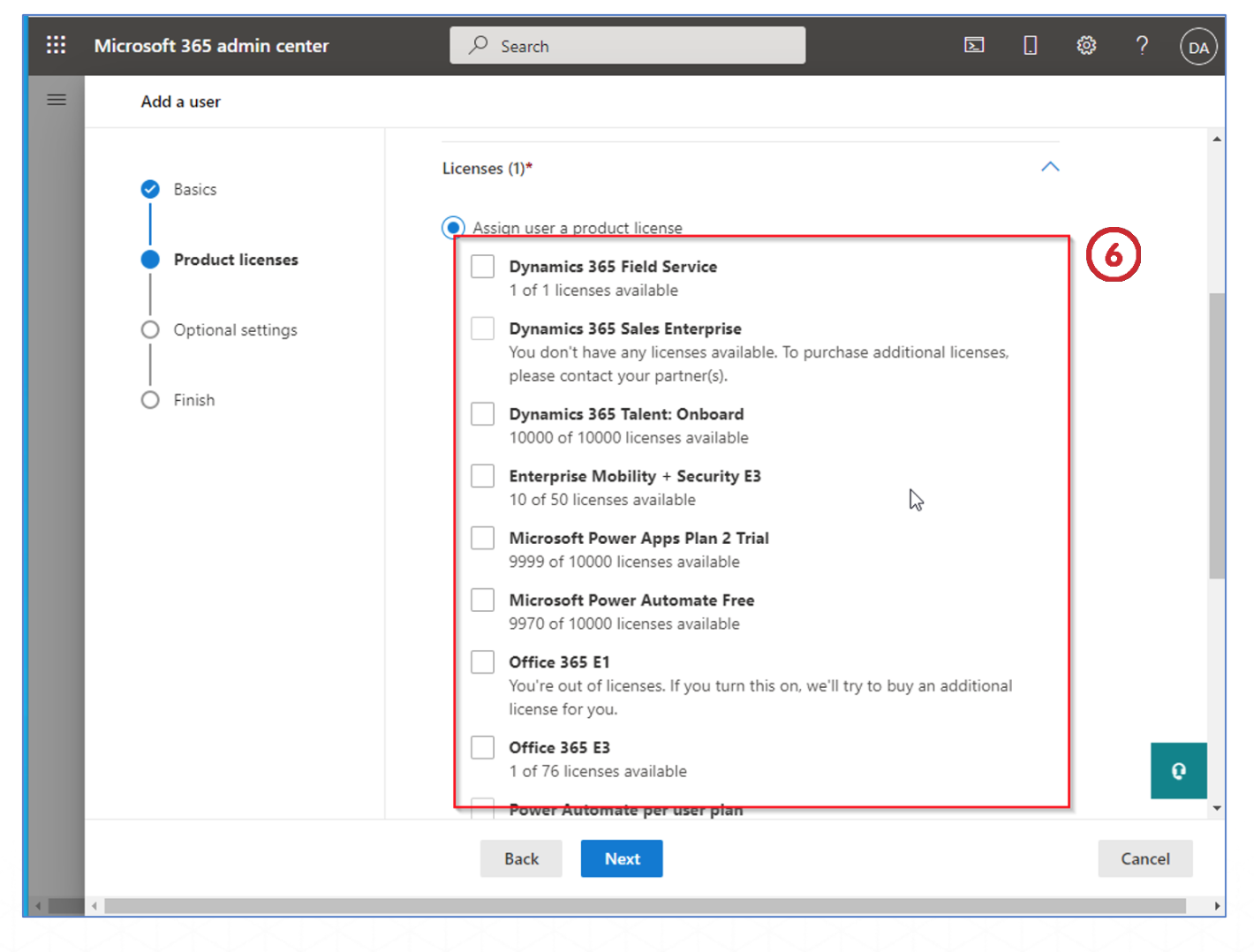The height and width of the screenshot is (952, 1254).
Task: Click the mobile app phone icon
Action: [x=1030, y=45]
